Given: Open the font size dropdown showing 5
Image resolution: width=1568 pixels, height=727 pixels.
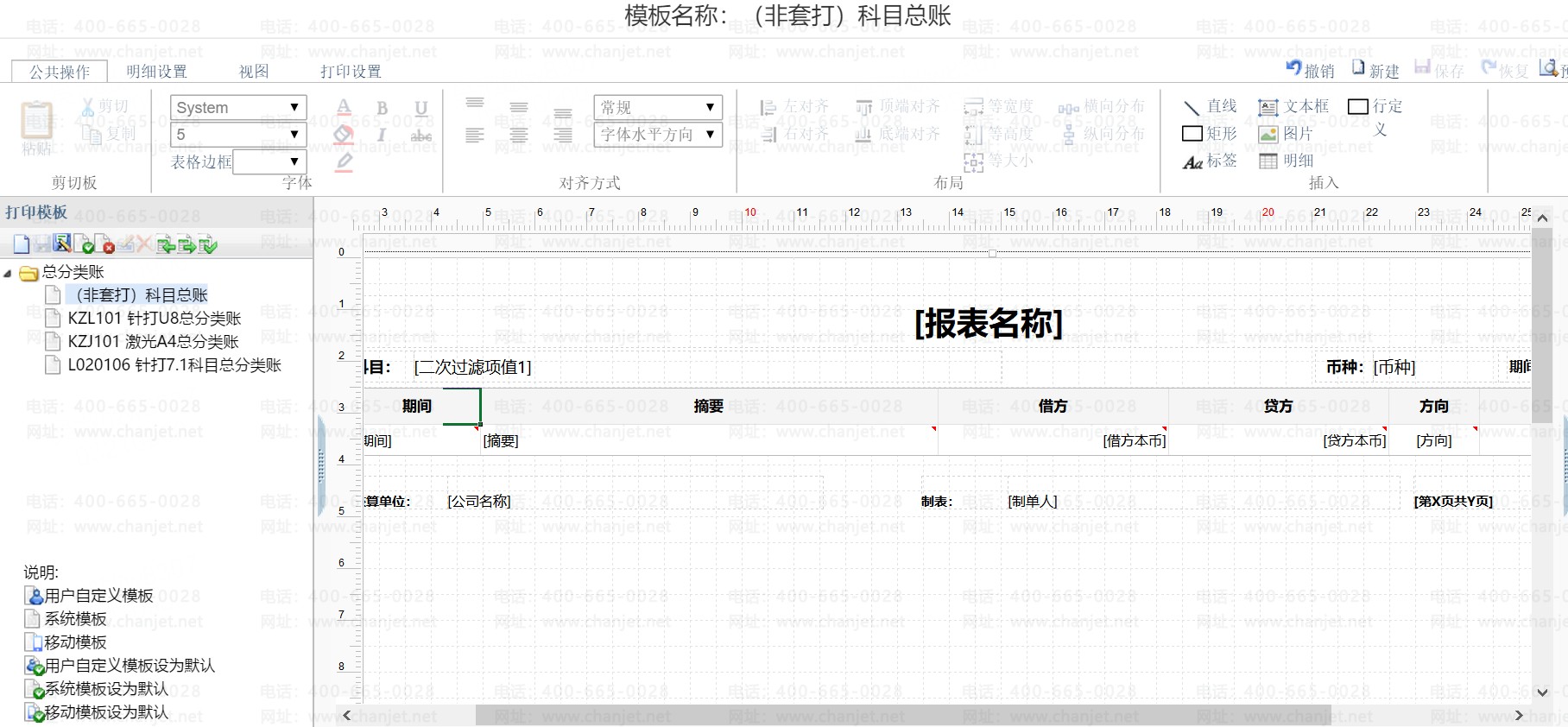Looking at the screenshot, I should [238, 134].
